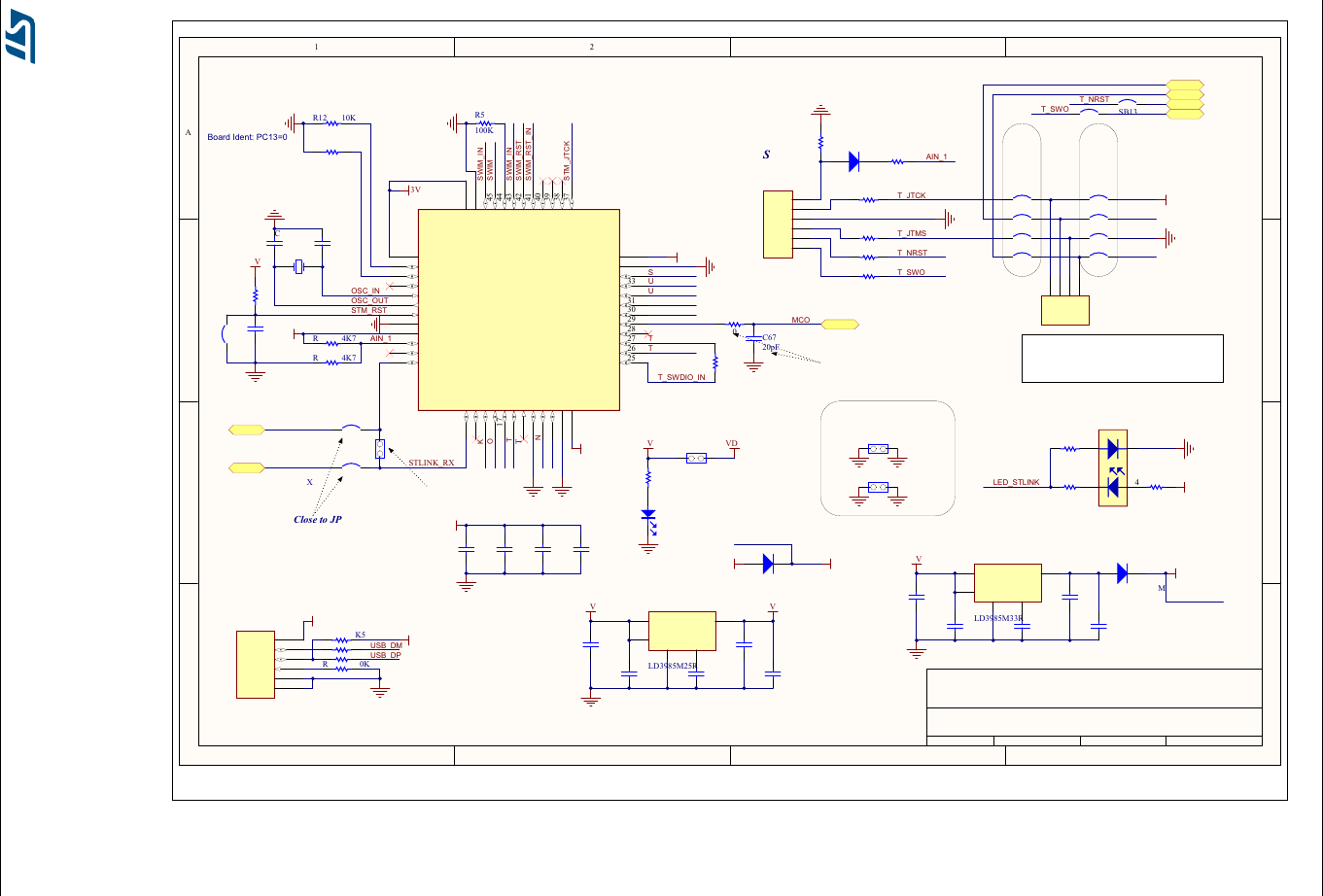The height and width of the screenshot is (896, 1323).
Task: Select the LD3985M33R regulator block
Action: point(1007,581)
